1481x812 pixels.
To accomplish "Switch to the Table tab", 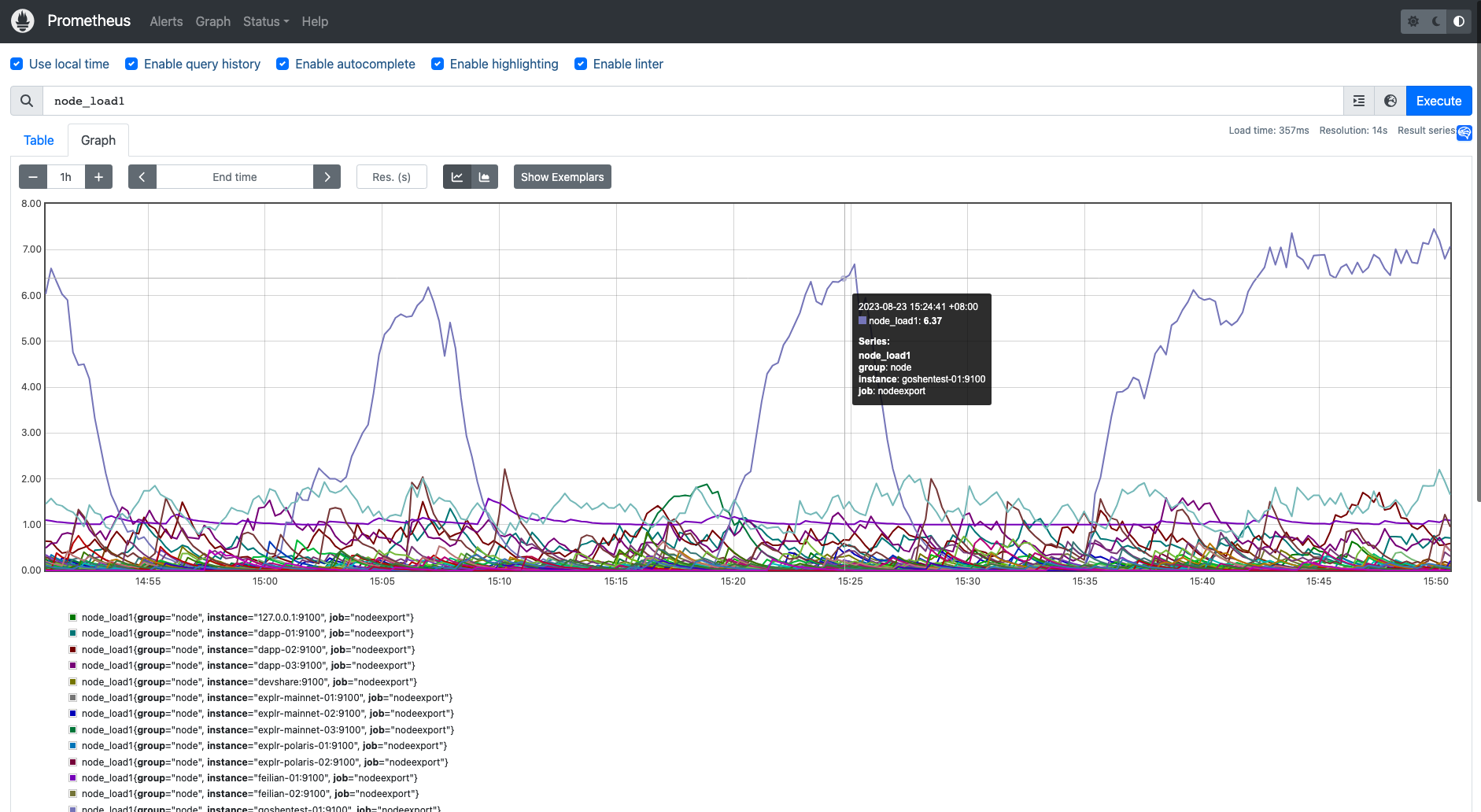I will tap(39, 140).
